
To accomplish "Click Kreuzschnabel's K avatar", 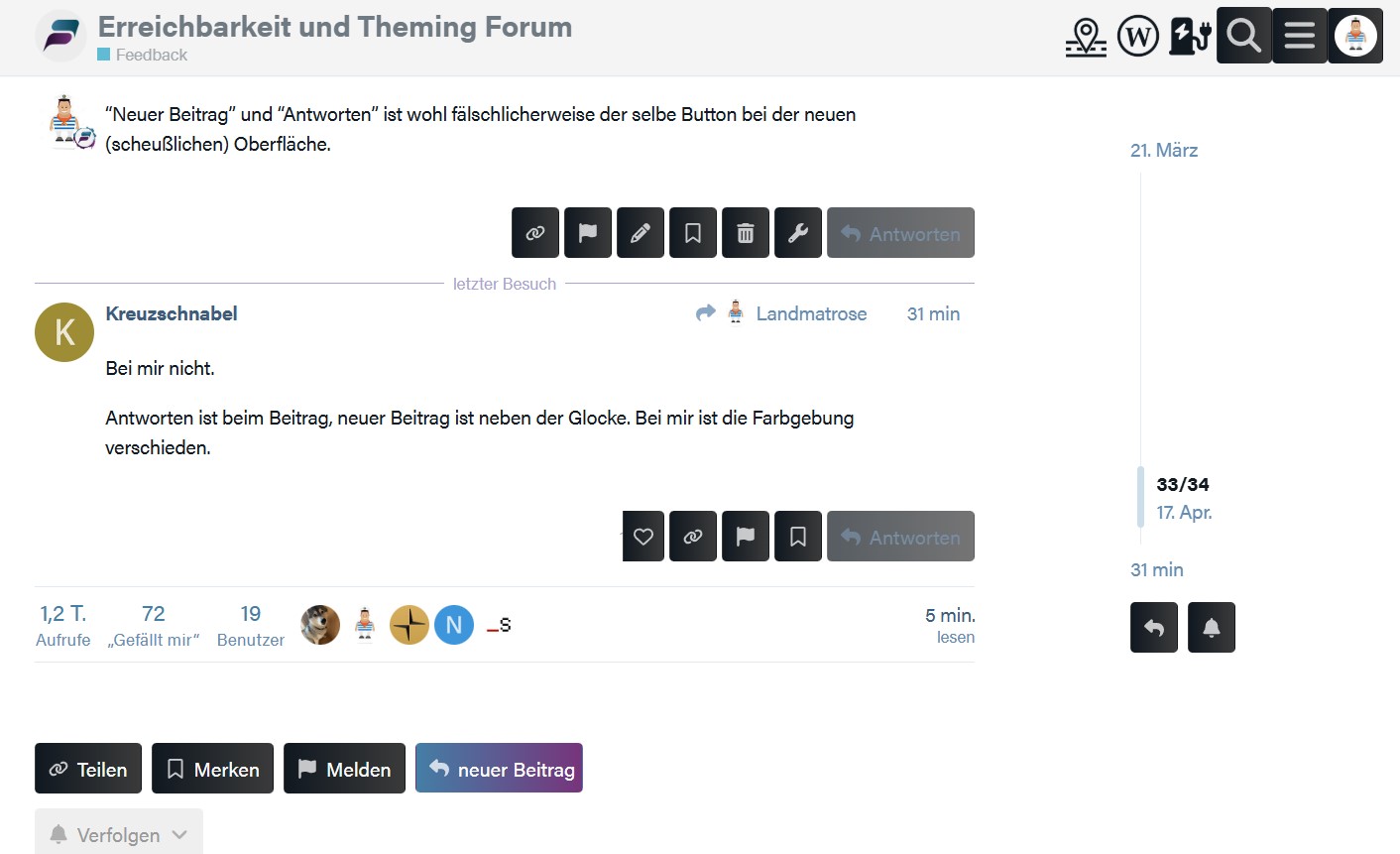I will click(64, 332).
